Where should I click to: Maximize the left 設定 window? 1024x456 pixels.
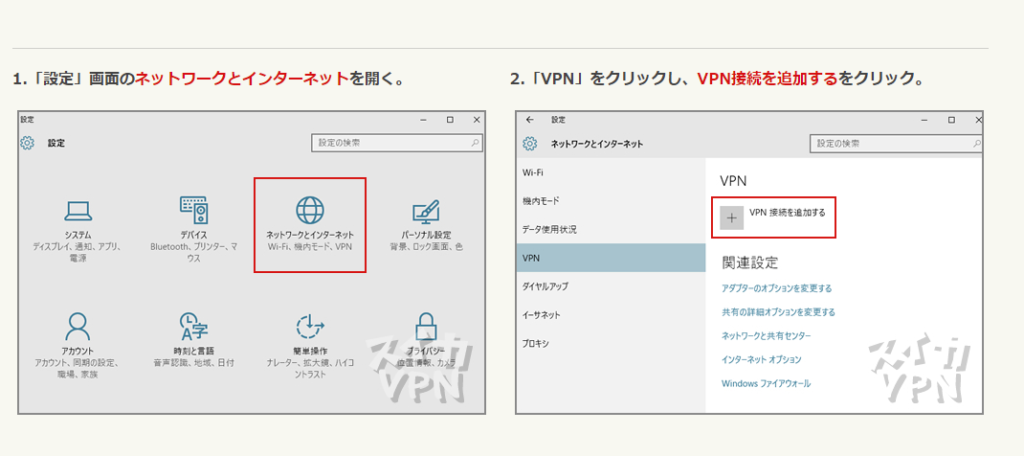450,120
